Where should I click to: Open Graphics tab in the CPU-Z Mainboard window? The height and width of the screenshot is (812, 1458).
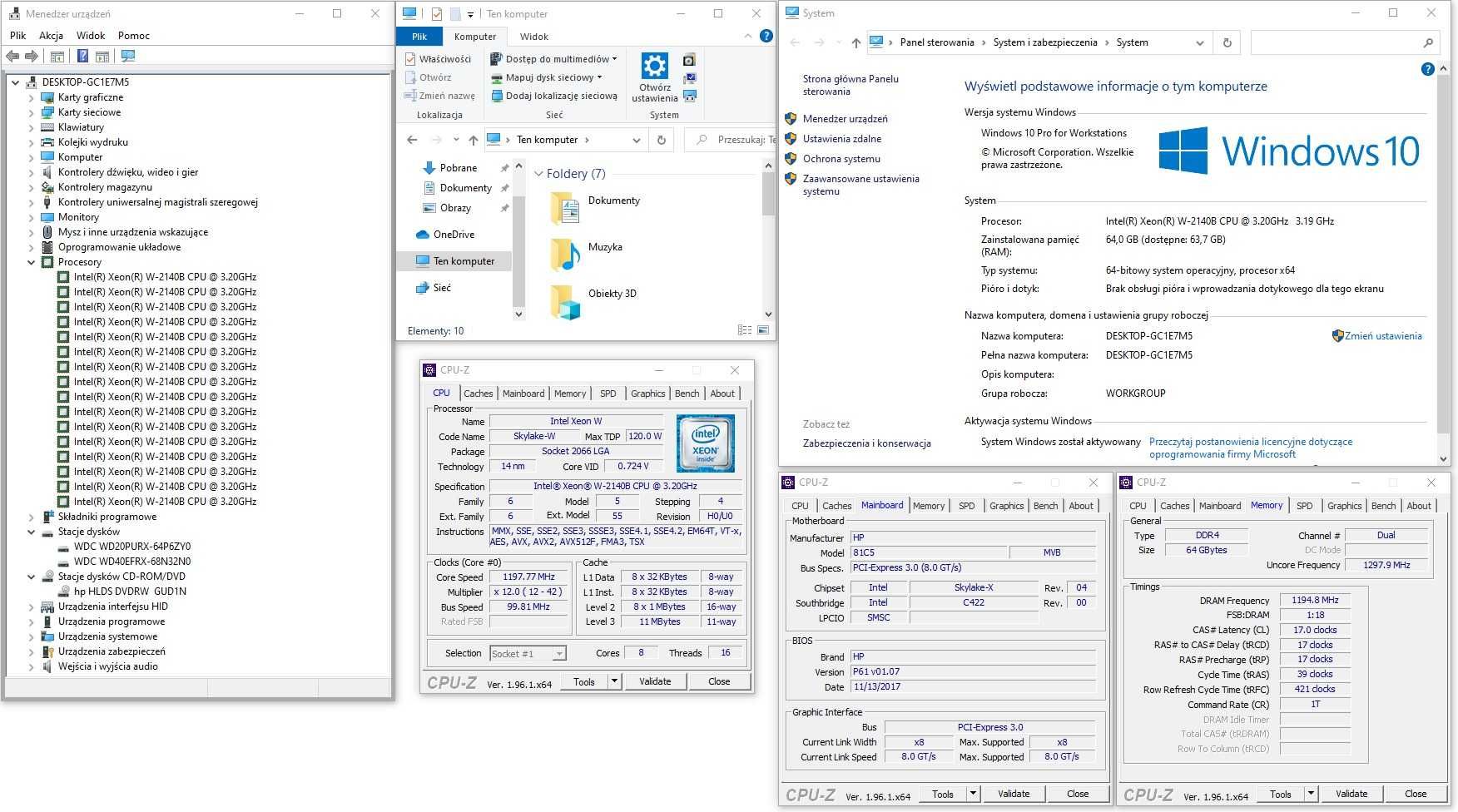(x=1006, y=506)
